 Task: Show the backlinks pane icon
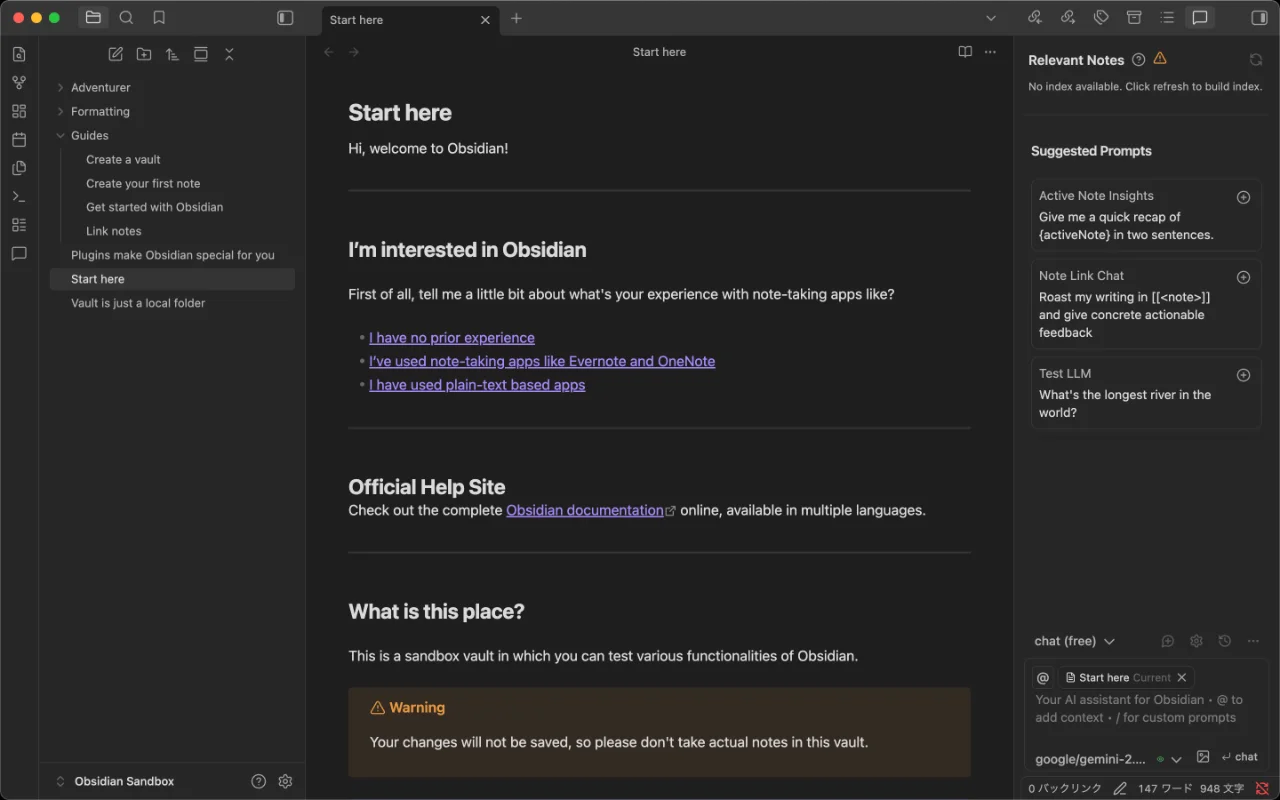tap(1035, 18)
